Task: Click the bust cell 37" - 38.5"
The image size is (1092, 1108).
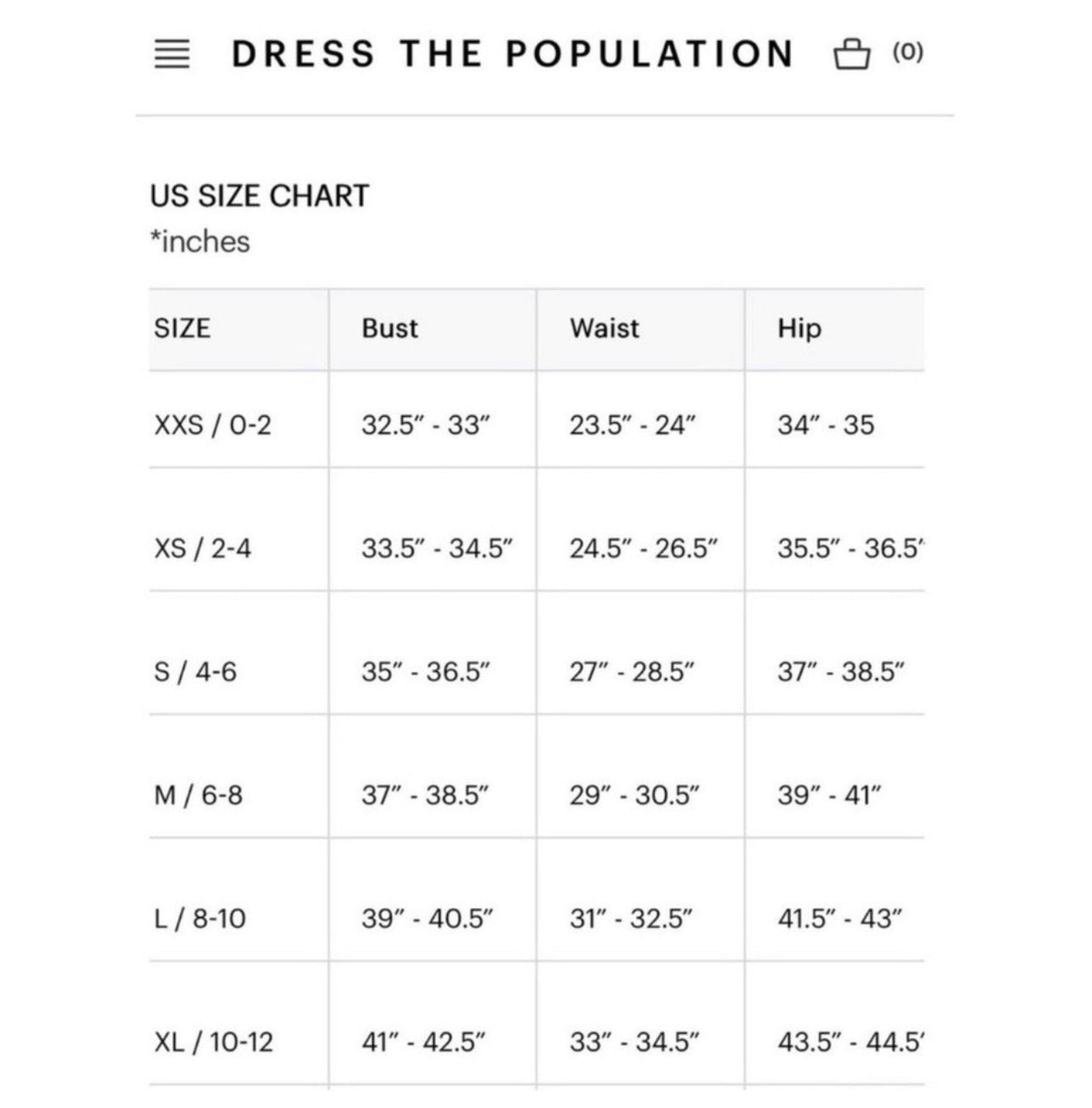Action: (426, 796)
